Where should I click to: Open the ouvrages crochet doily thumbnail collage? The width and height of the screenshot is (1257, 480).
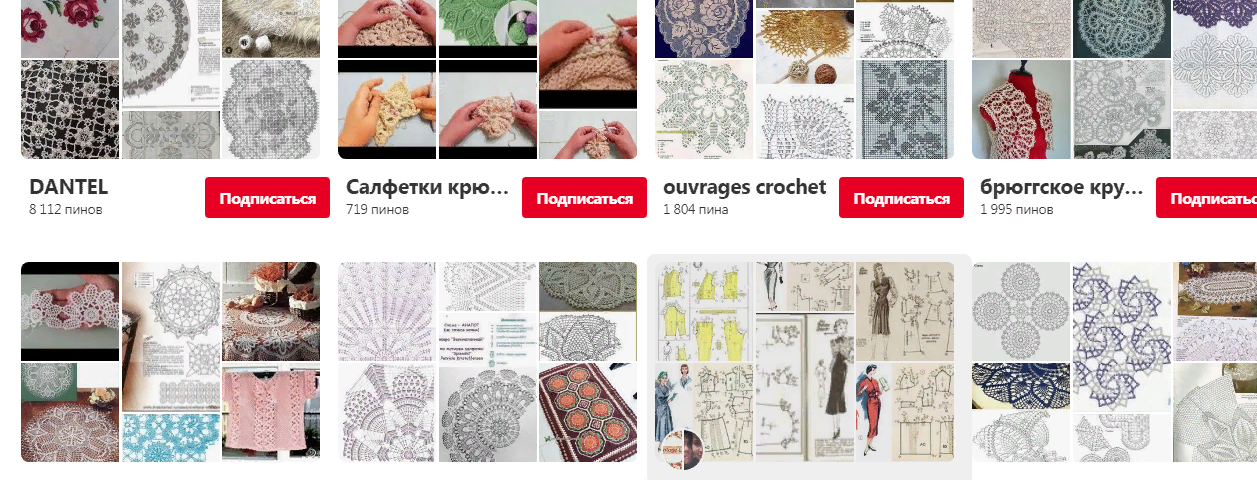coord(804,79)
